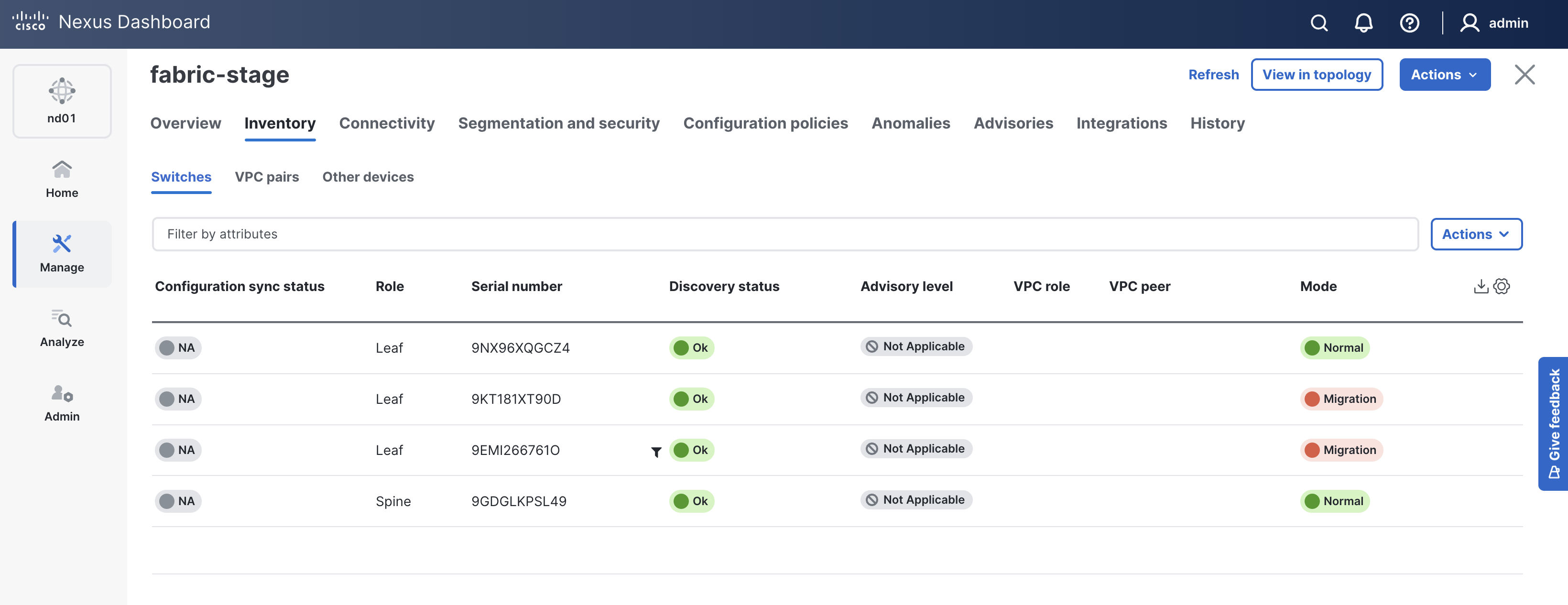Screen dimensions: 1568x605
Task: Open the notifications bell icon
Action: [1363, 23]
